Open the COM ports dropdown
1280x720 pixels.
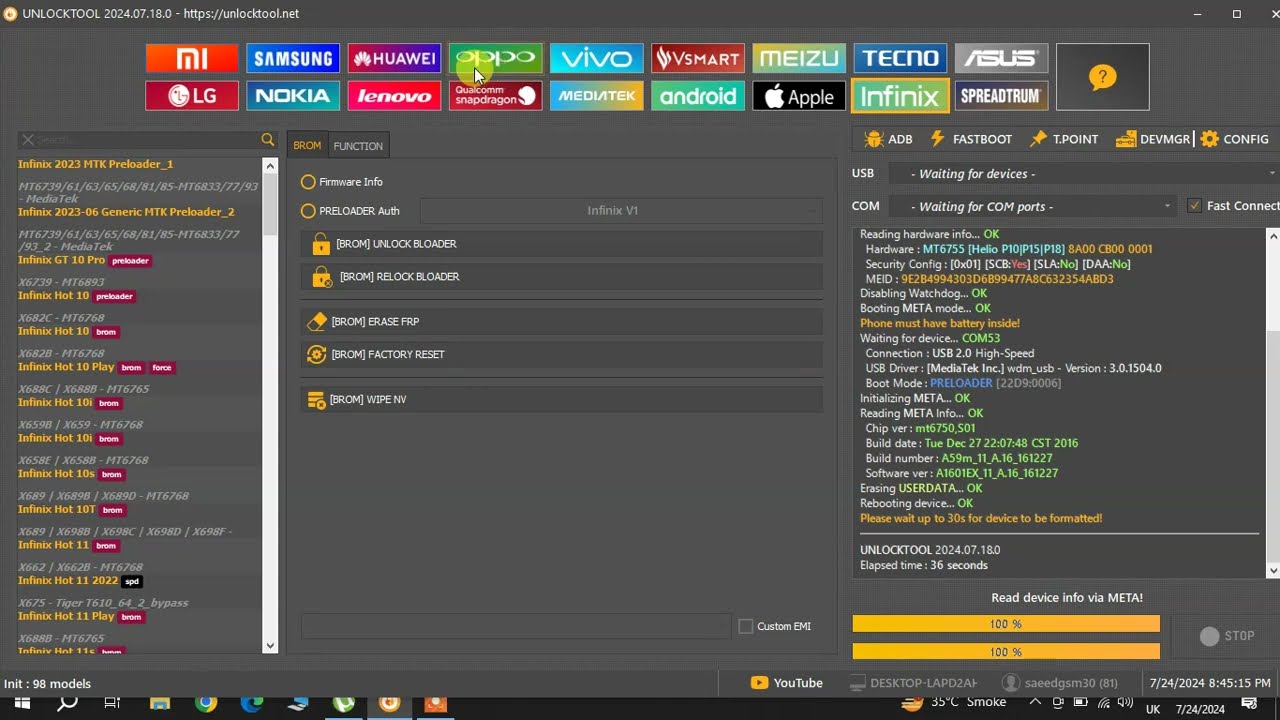tap(1031, 206)
